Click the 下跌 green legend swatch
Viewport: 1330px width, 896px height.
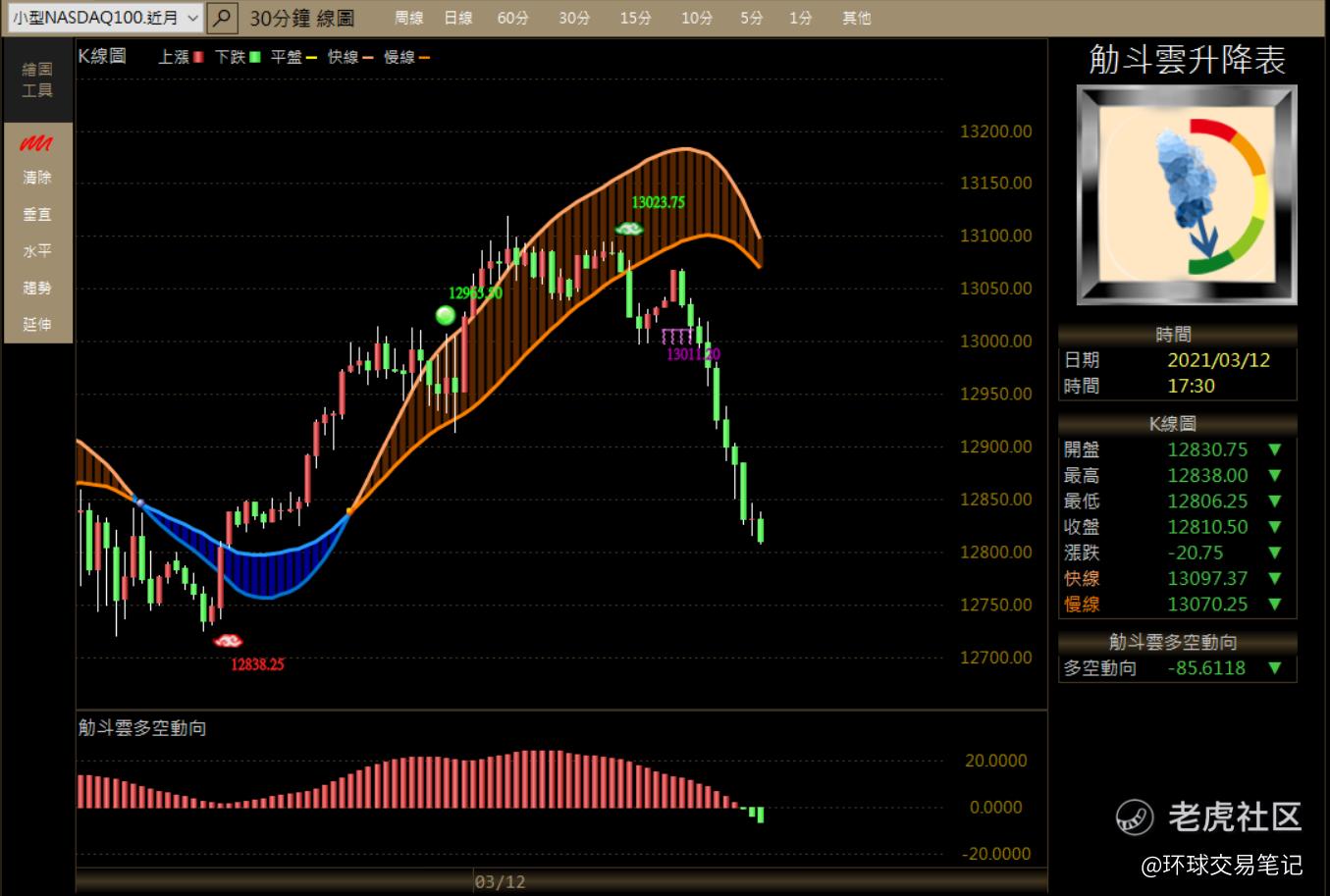[x=255, y=57]
